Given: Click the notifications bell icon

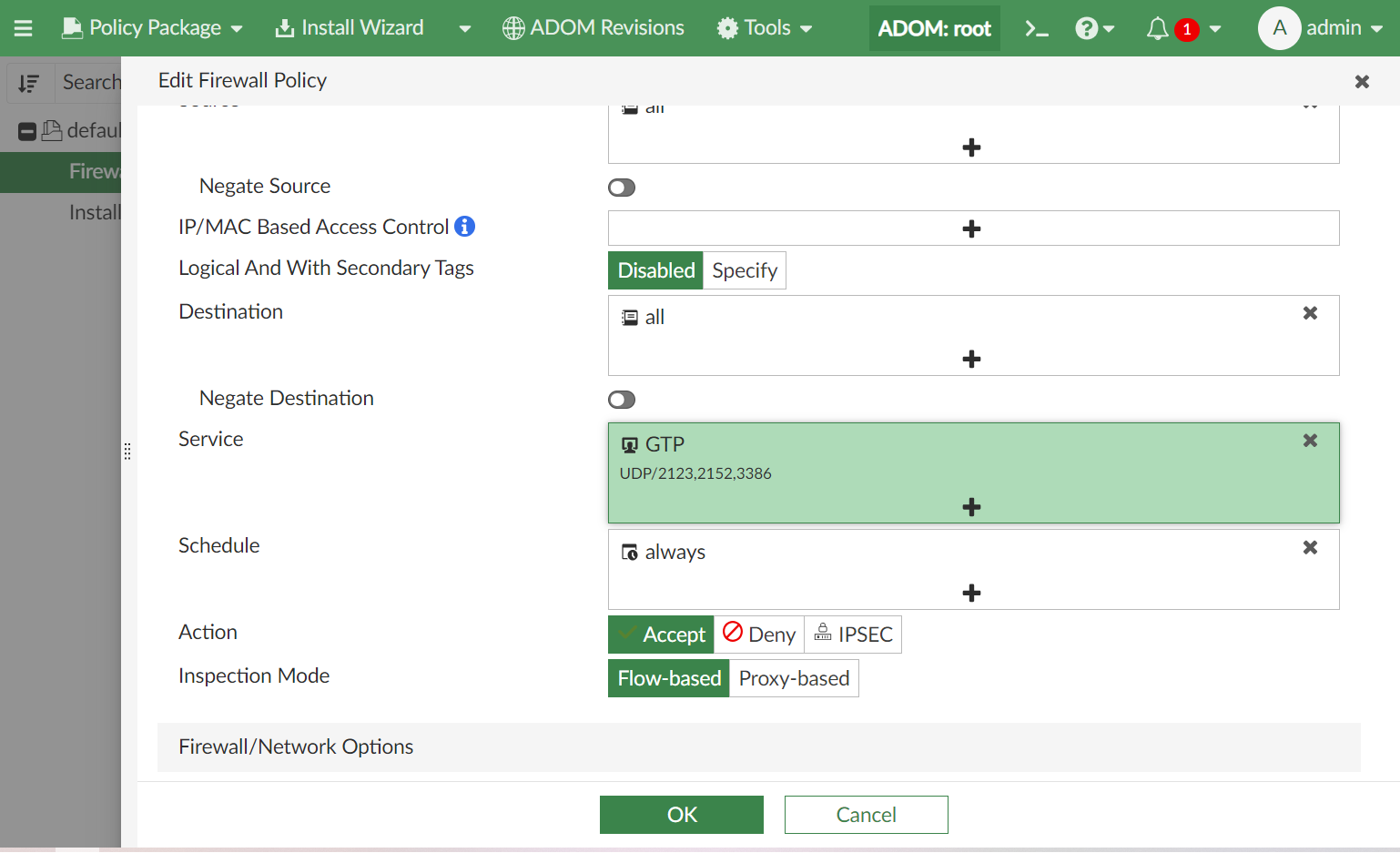Looking at the screenshot, I should pos(1157,28).
